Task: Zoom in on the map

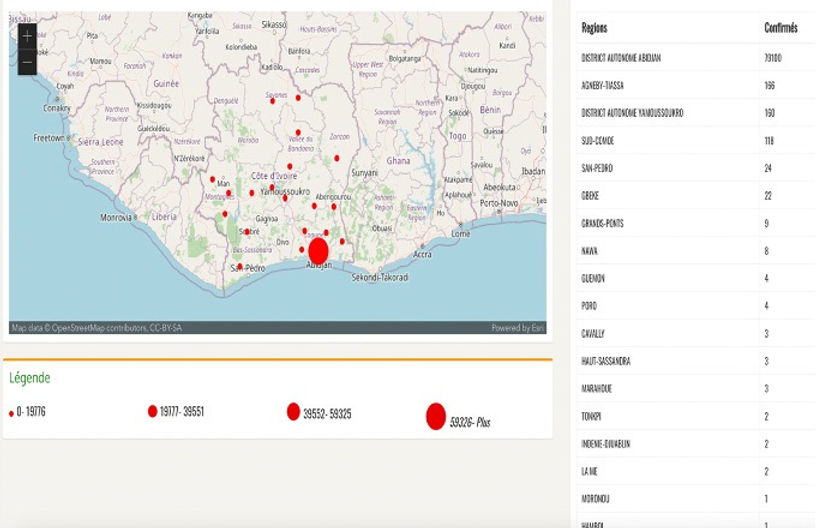Action: coord(27,36)
